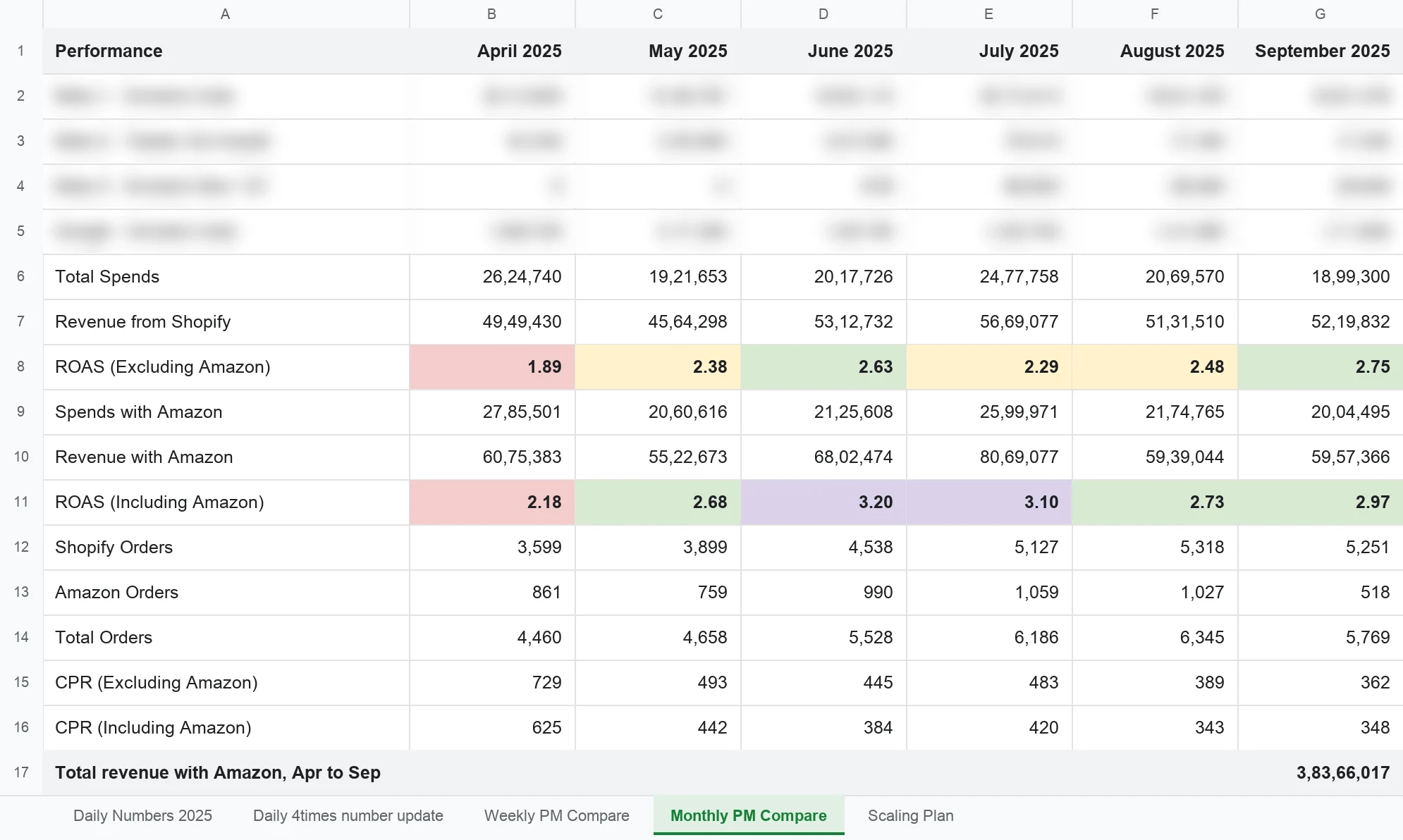Click the April 2025 column heading cell

pyautogui.click(x=492, y=51)
